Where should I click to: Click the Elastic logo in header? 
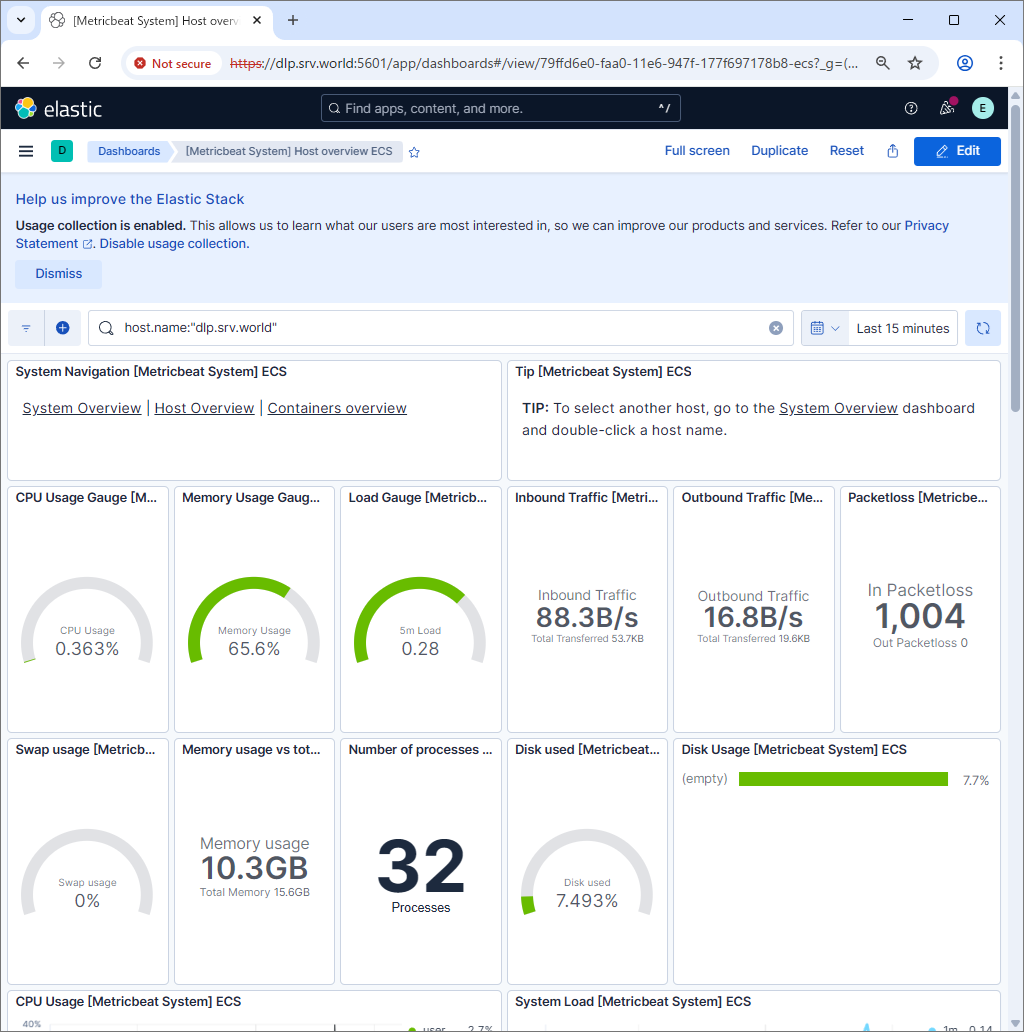pyautogui.click(x=59, y=108)
